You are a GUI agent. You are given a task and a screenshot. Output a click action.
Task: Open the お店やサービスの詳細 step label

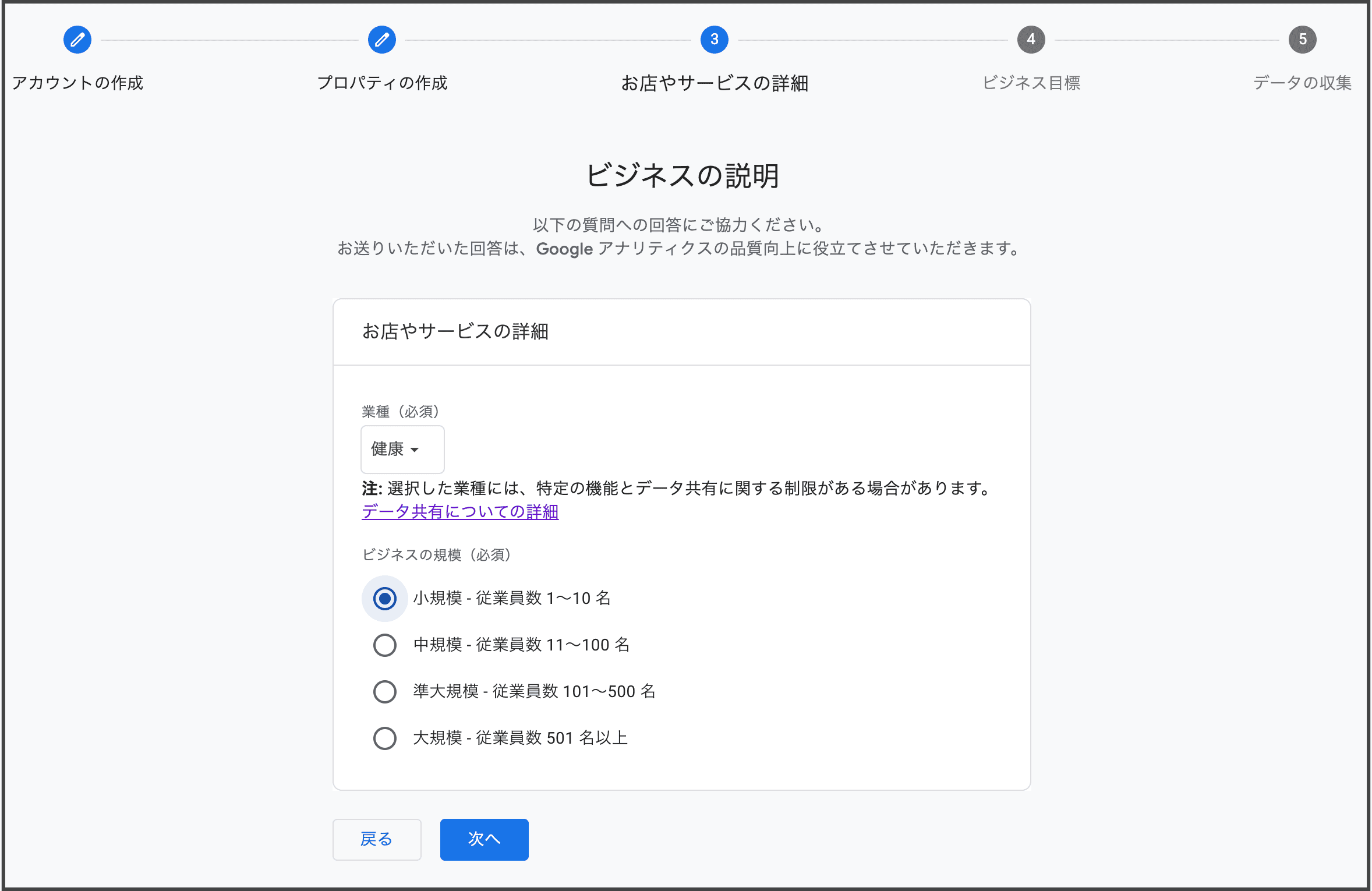(715, 83)
